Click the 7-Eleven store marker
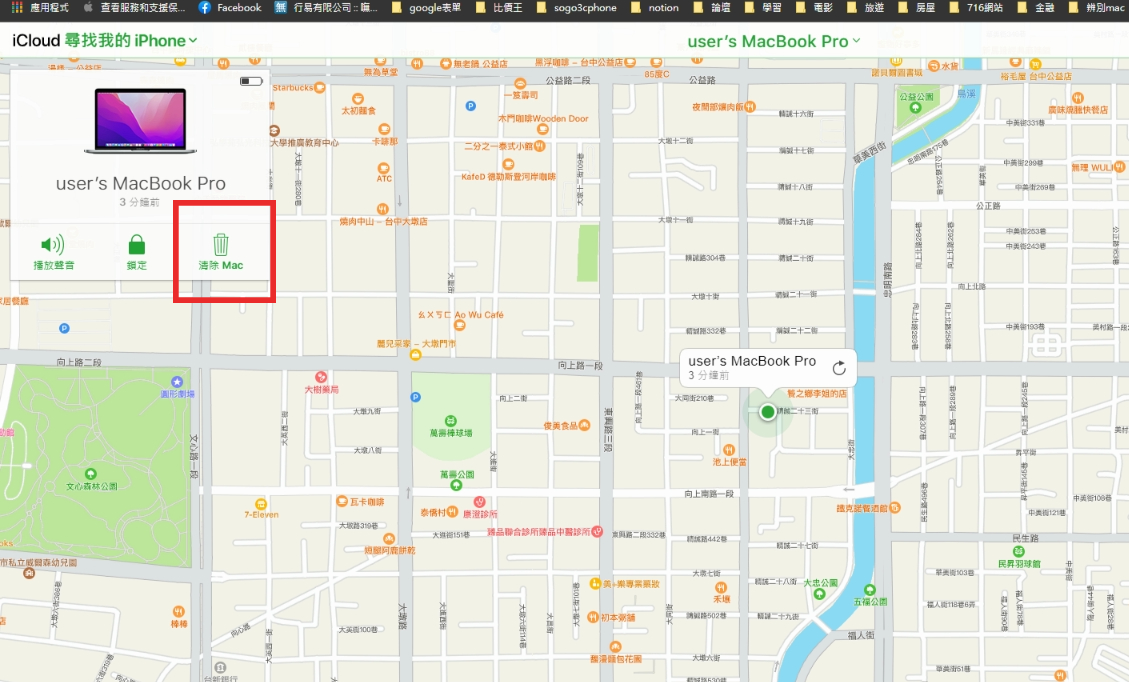The image size is (1129, 682). (261, 504)
